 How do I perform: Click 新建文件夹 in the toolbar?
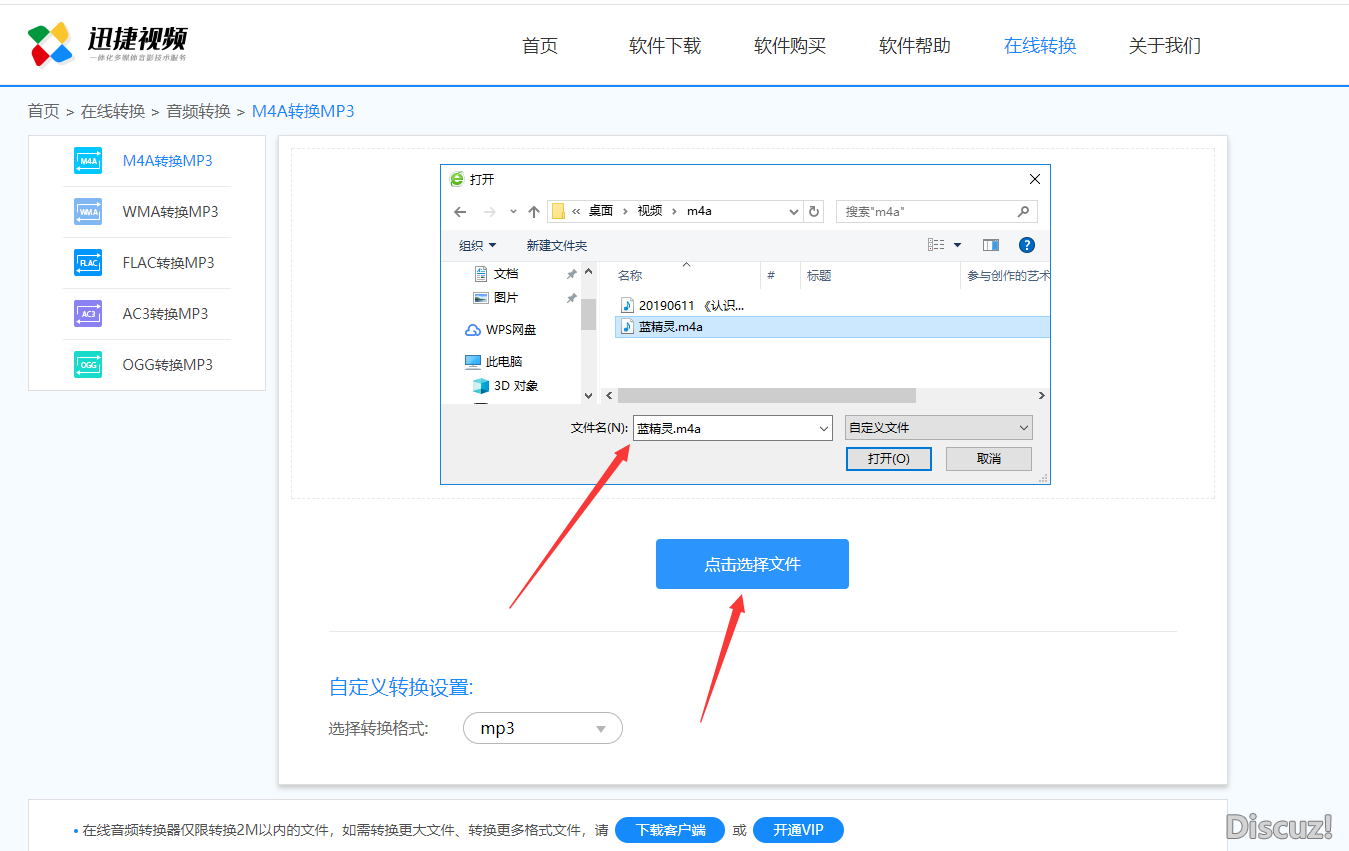(557, 245)
